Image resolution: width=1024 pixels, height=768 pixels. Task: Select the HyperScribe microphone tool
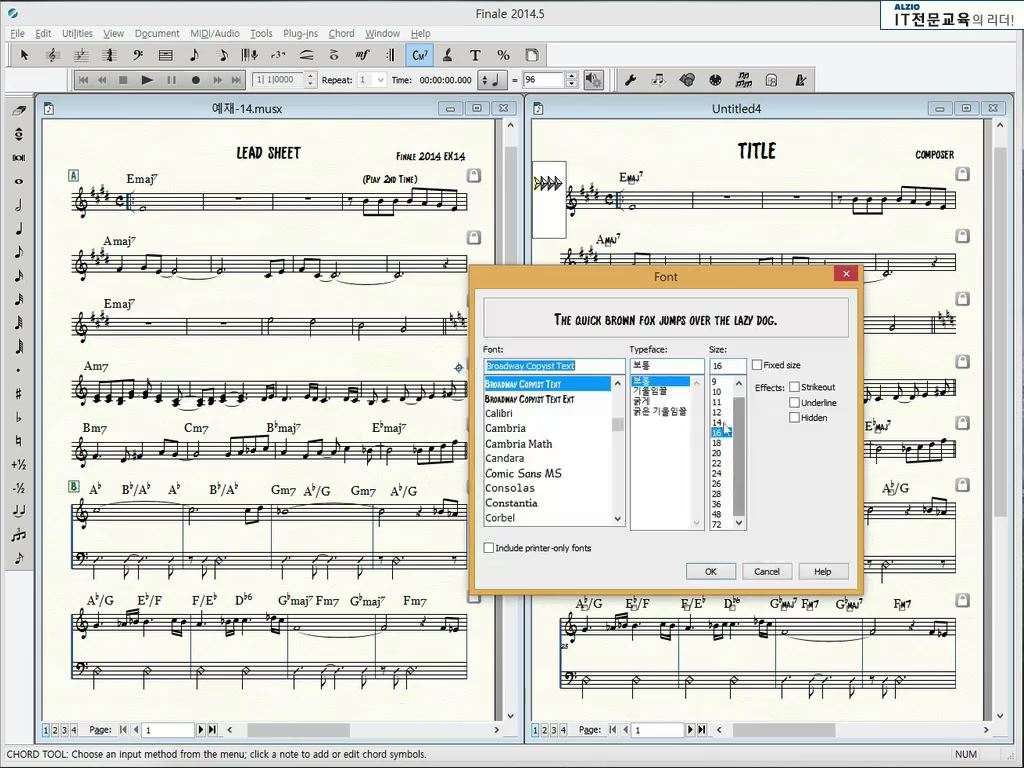pos(250,56)
